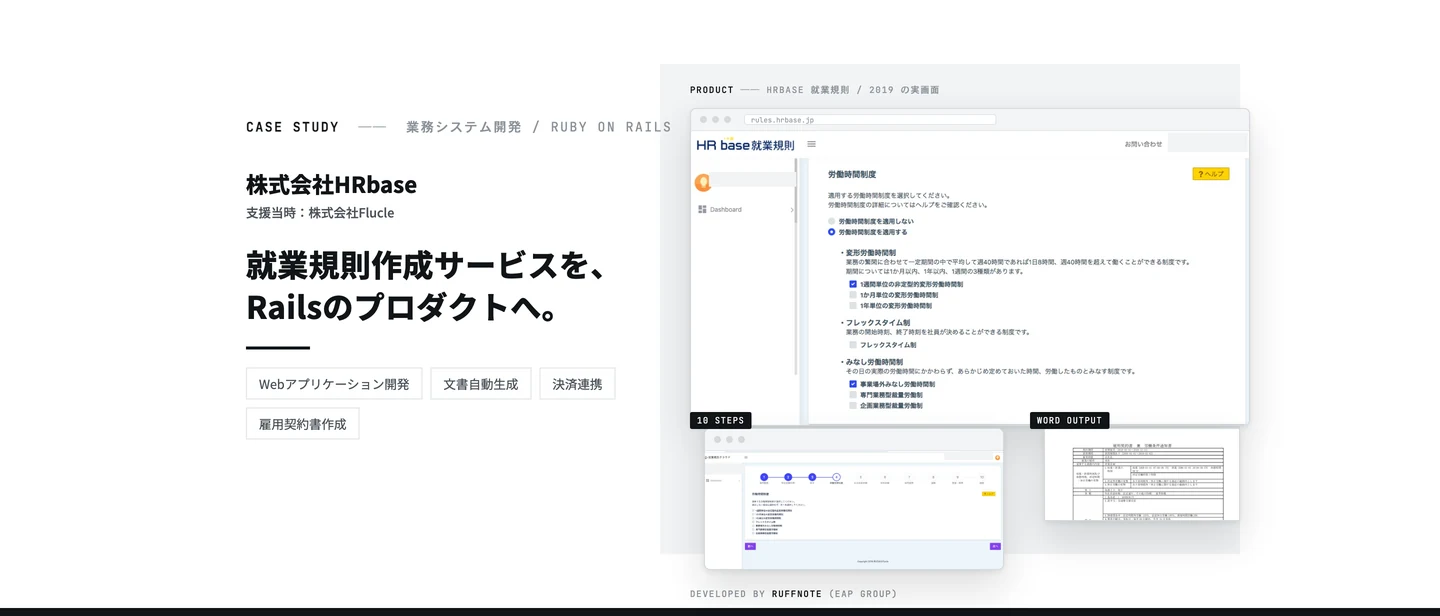1440x616 pixels.
Task: Click the HR base 就業規則 logo
Action: pyautogui.click(x=747, y=145)
